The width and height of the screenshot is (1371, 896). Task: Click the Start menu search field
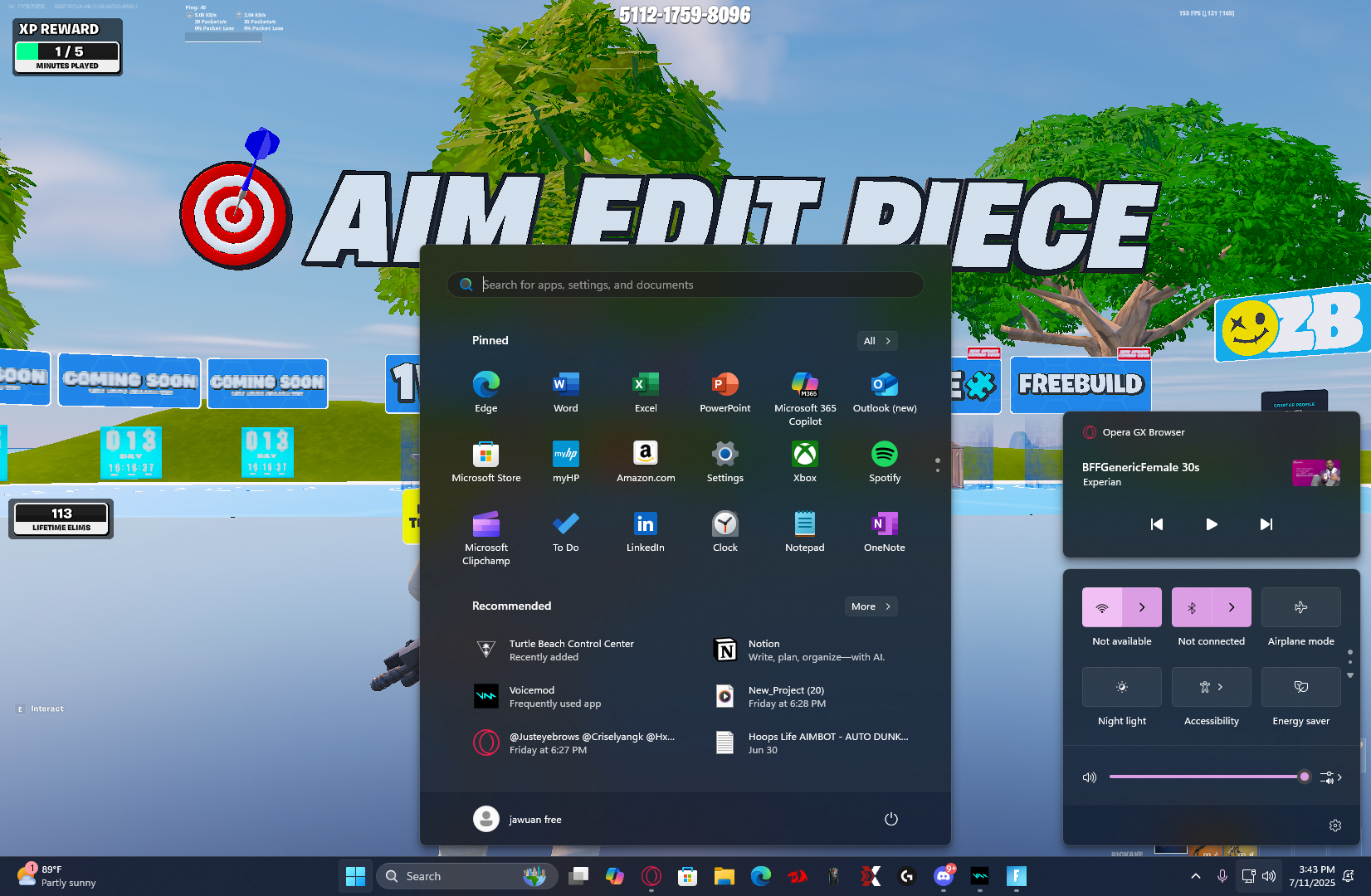point(685,285)
